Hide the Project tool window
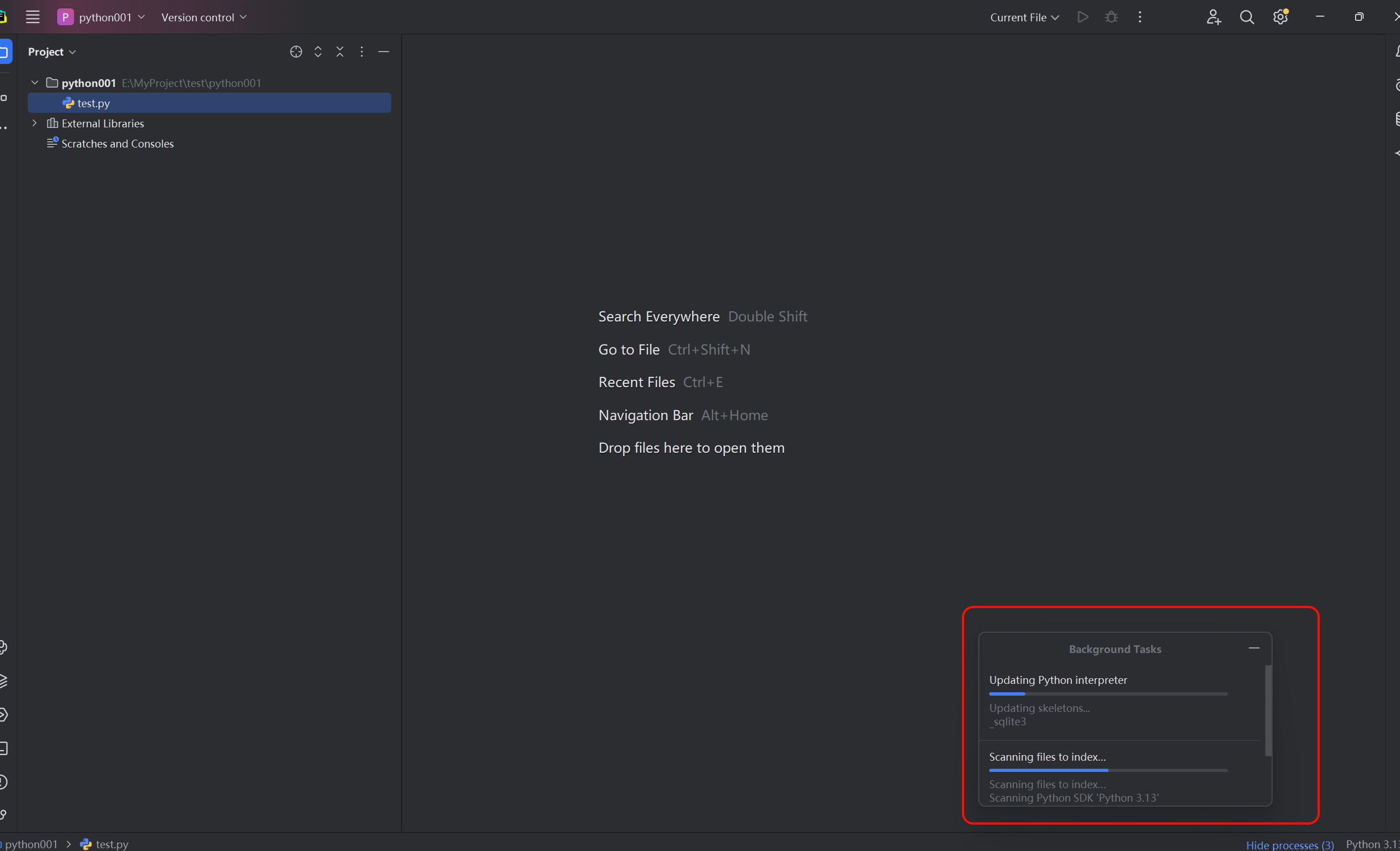The image size is (1400, 851). [x=384, y=52]
